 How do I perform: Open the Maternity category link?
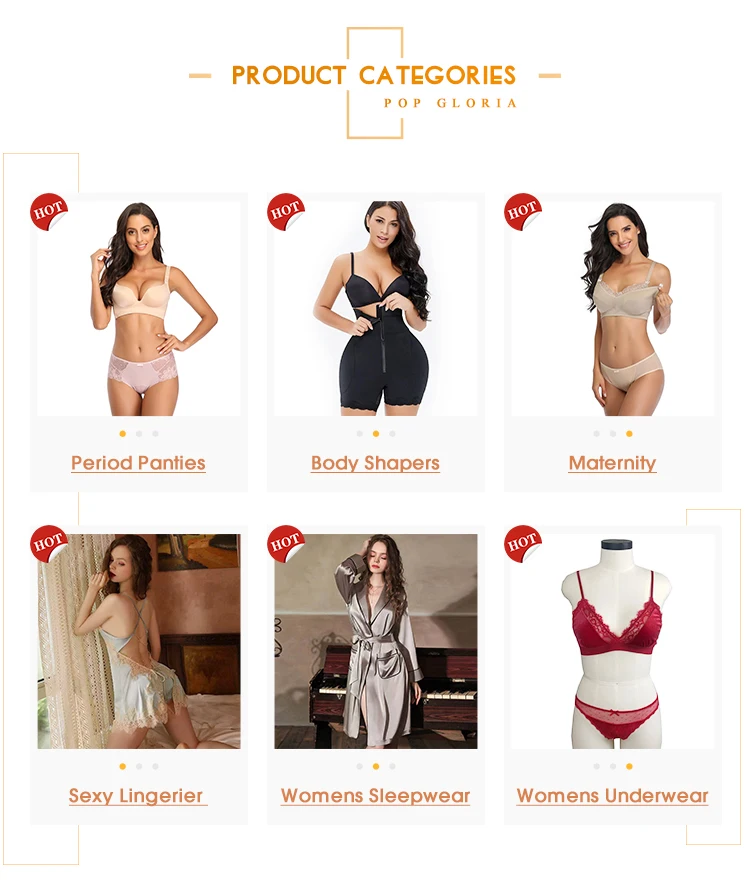point(613,463)
